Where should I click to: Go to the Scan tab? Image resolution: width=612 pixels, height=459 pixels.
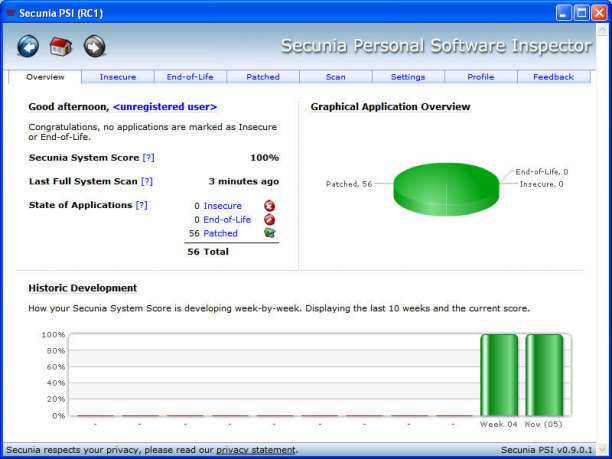(336, 77)
